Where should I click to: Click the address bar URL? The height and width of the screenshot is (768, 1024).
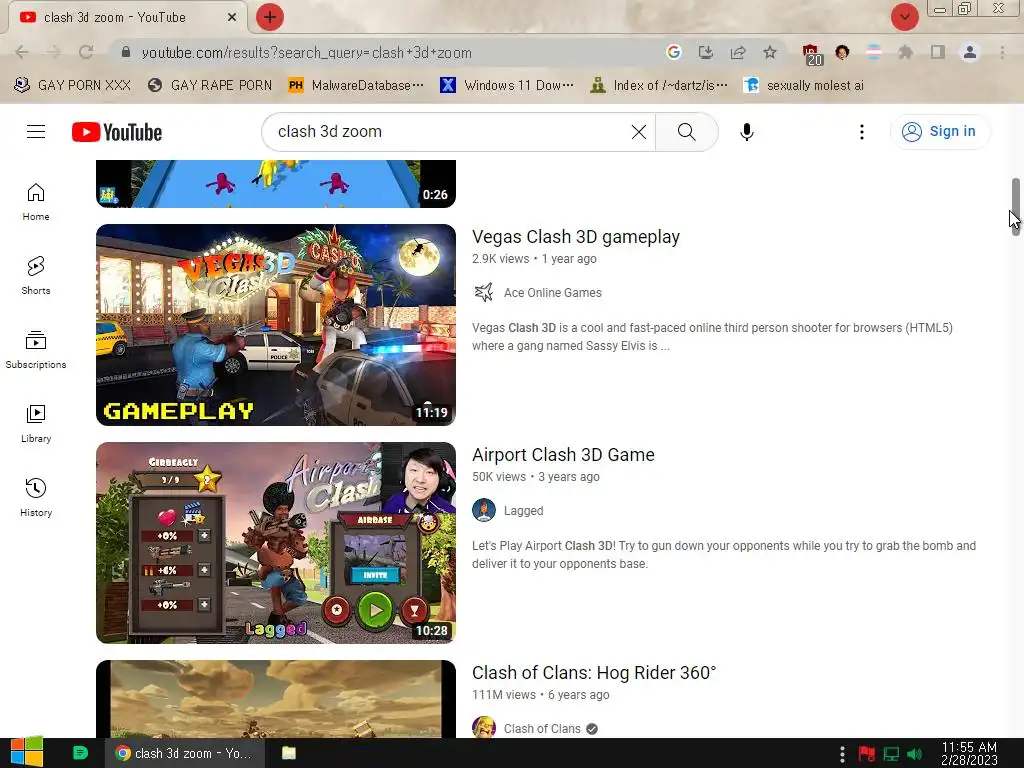[x=306, y=52]
